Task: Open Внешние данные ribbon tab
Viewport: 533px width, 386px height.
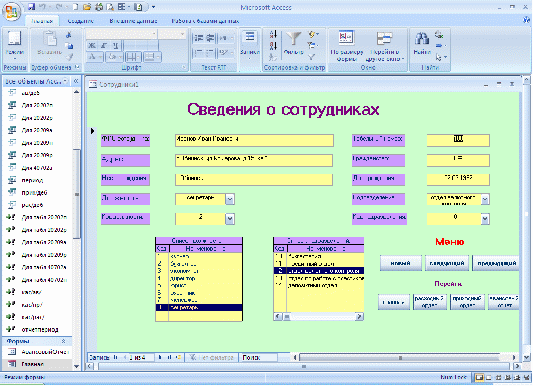Action: tap(133, 21)
